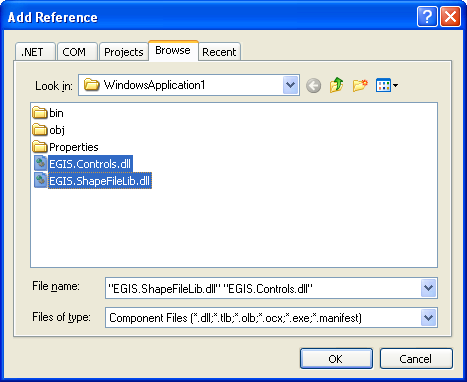Click the Cancel button
Screen dimensions: 467x382
click(x=416, y=359)
